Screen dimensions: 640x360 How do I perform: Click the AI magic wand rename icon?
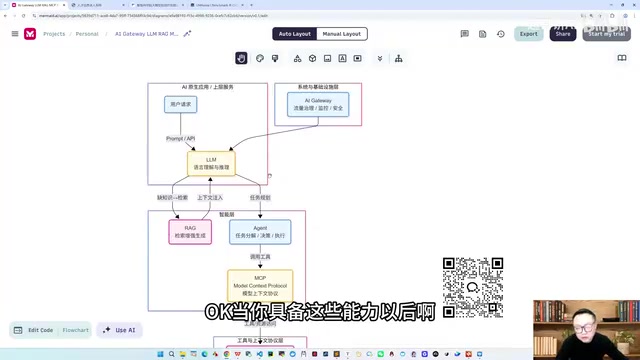pos(187,34)
